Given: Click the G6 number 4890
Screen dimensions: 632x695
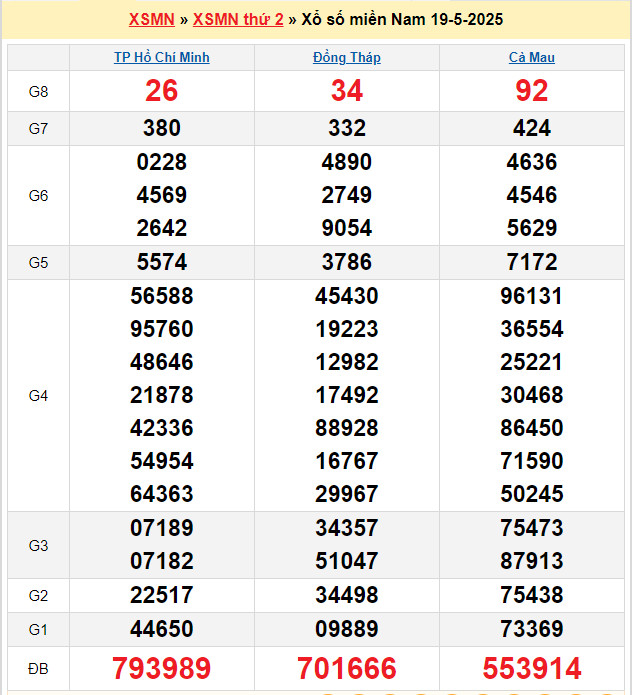Looking at the screenshot, I should coord(347,162).
